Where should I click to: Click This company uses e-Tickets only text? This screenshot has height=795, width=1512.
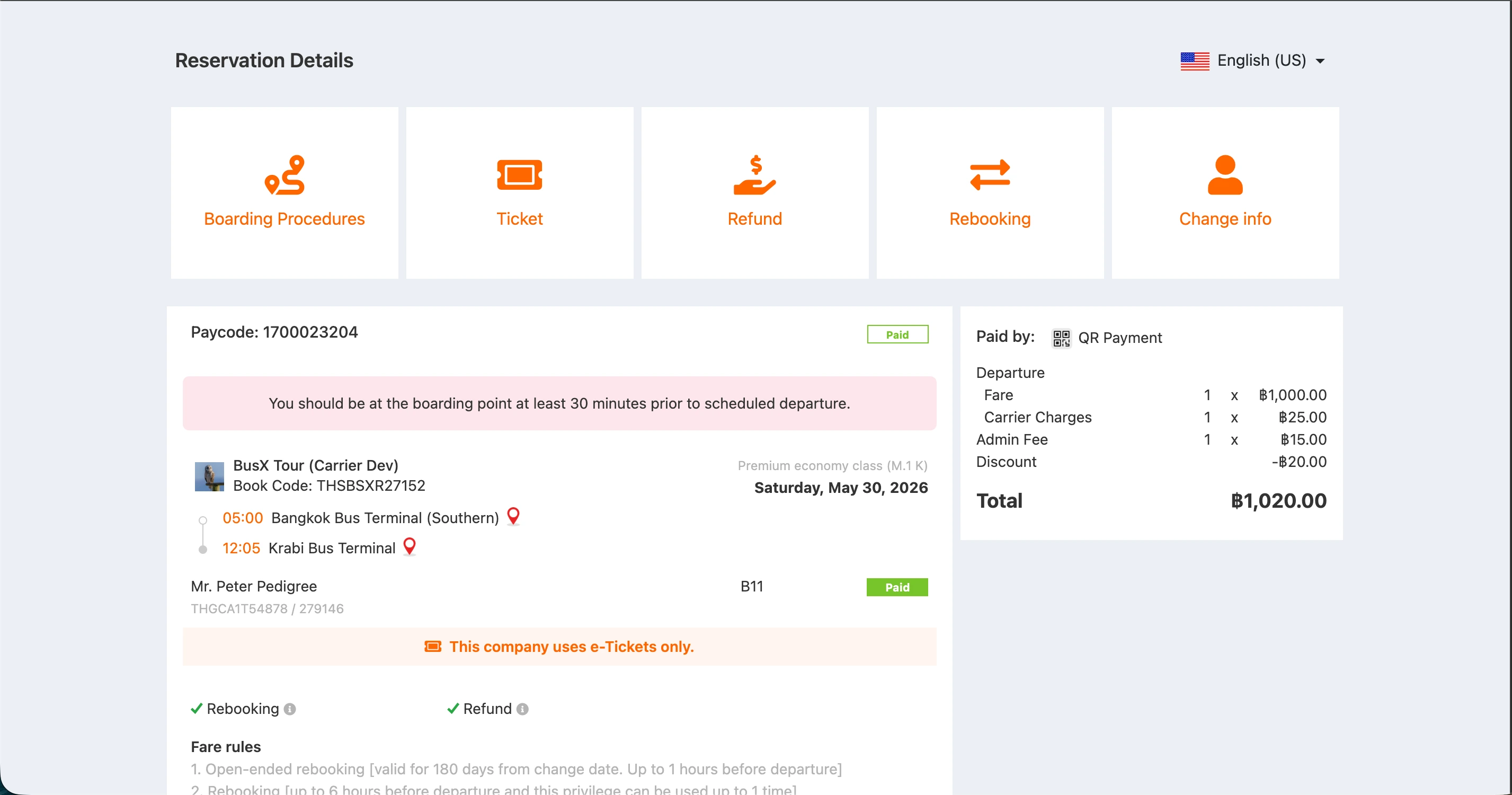tap(571, 647)
